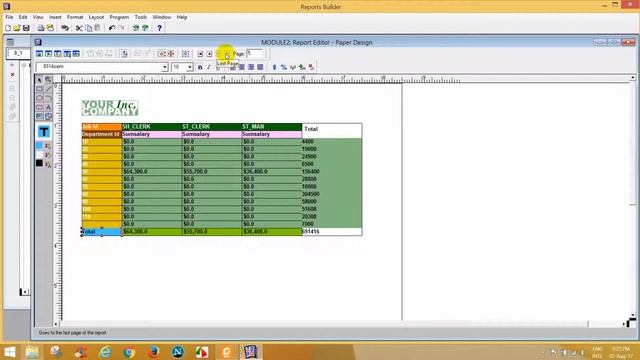Select the Magnify tool in tool palette
This screenshot has width=640, height=360.
pos(48,80)
